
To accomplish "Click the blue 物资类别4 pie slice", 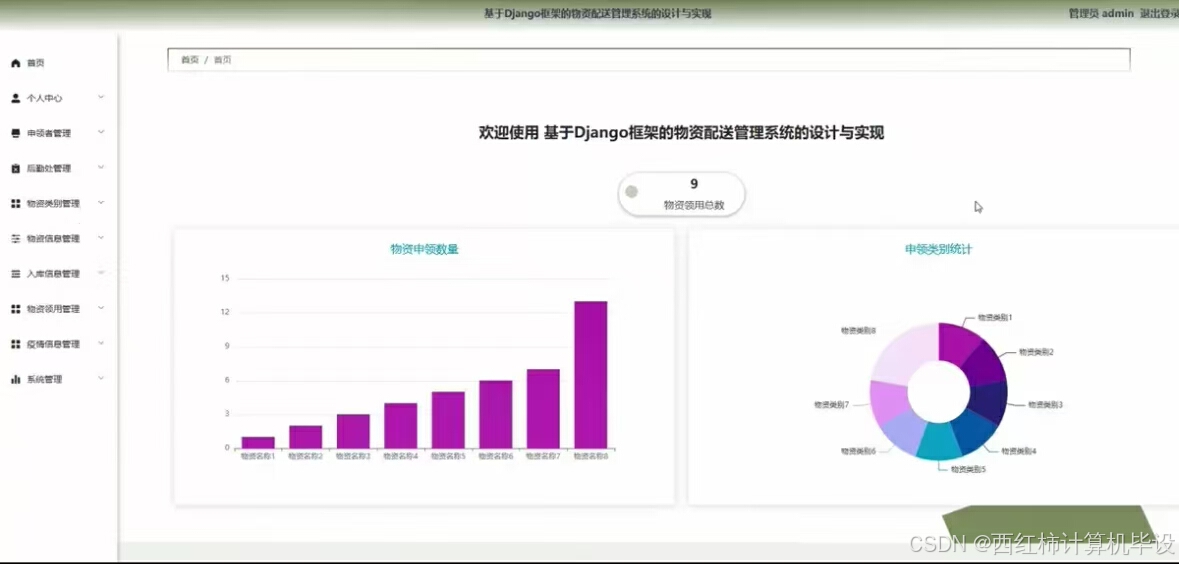I will (974, 434).
